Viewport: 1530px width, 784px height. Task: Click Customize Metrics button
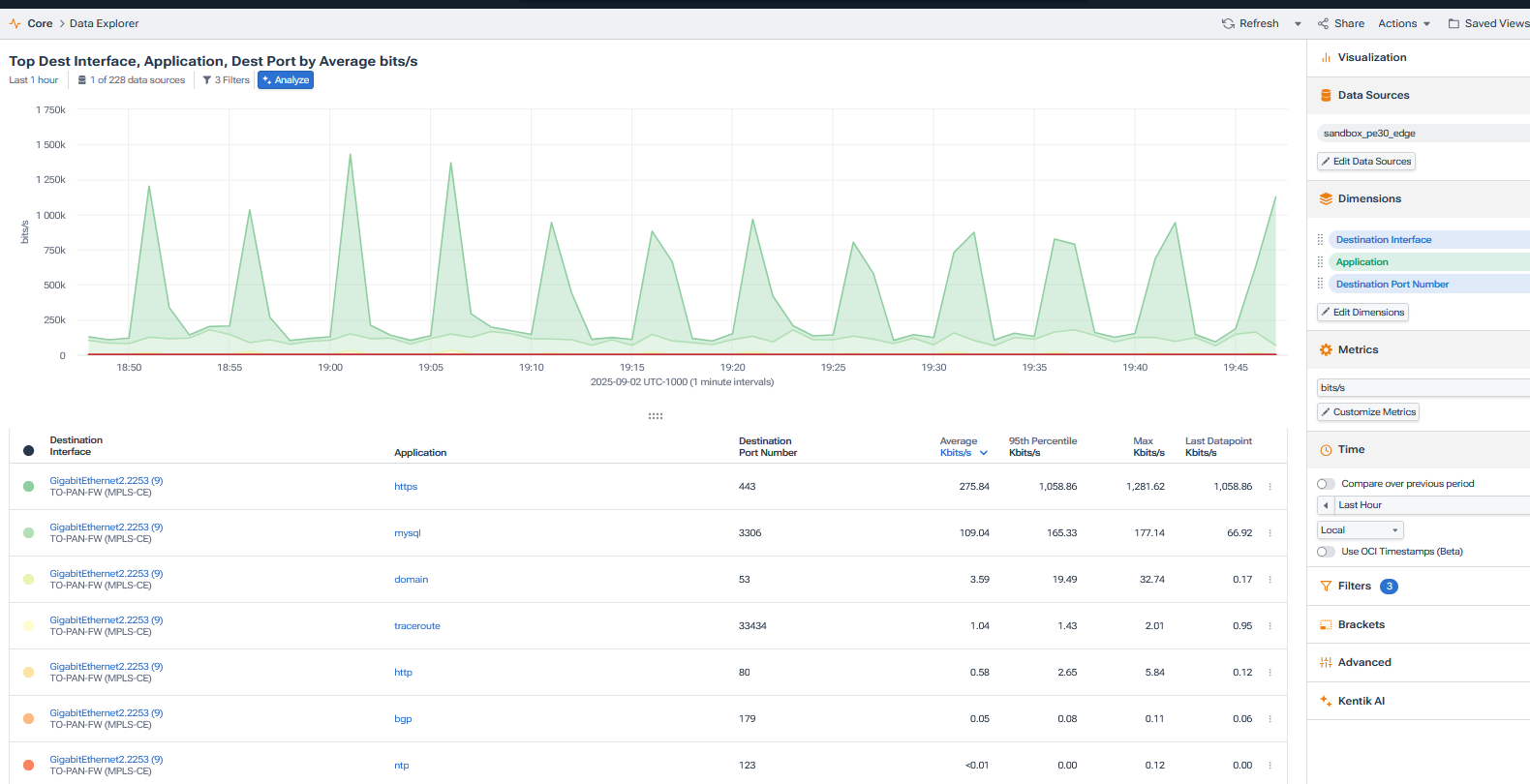[1368, 412]
